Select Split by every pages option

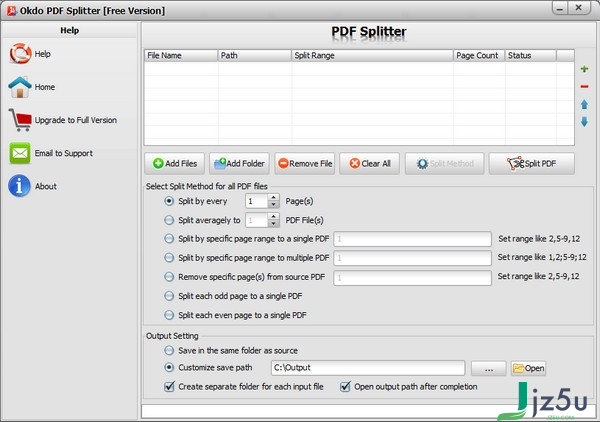(169, 201)
